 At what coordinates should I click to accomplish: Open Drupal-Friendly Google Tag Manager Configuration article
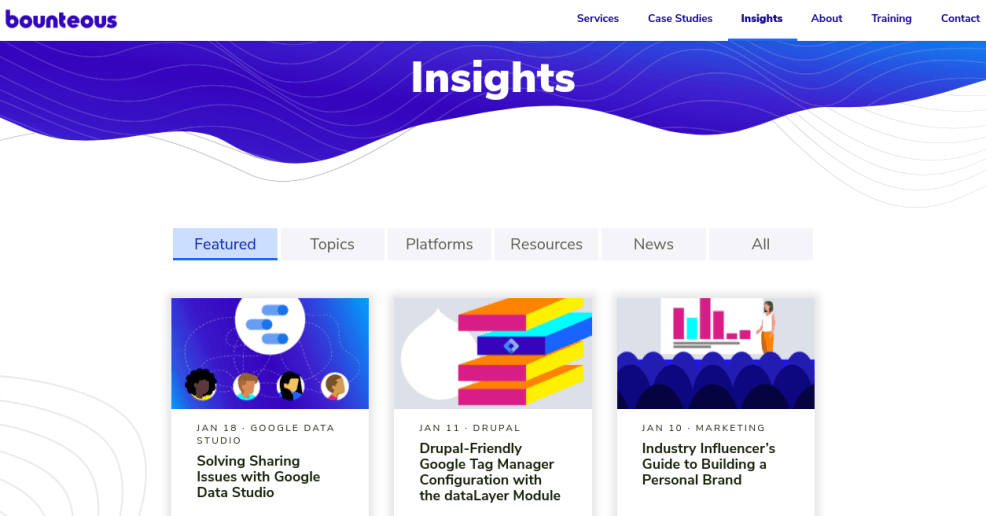tap(489, 472)
